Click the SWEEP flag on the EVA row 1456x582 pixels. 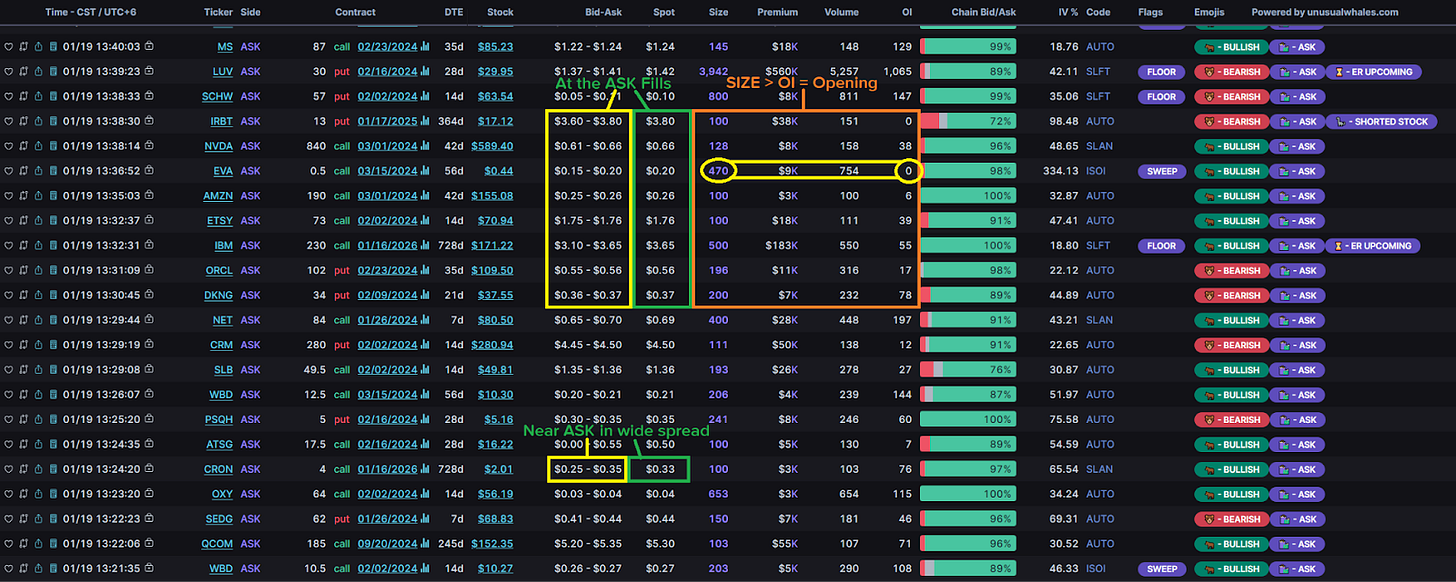pos(1160,171)
